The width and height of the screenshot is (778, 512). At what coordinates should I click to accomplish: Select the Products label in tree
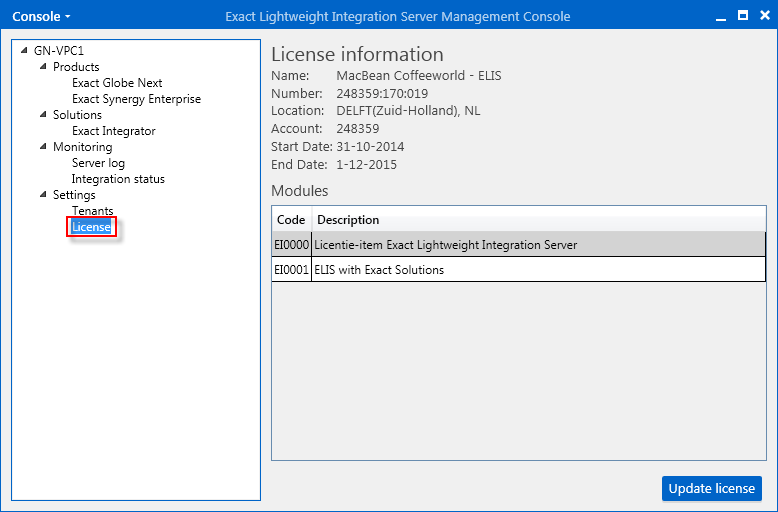(76, 66)
